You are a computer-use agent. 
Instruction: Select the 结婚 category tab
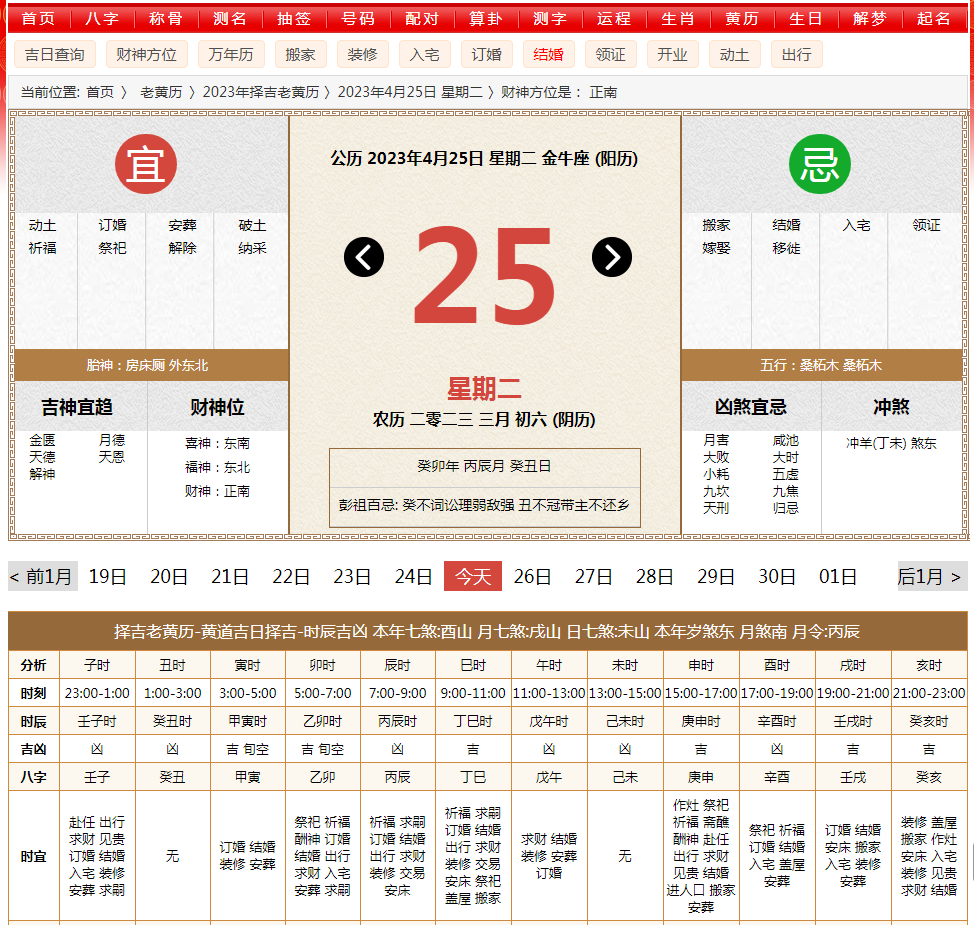549,54
